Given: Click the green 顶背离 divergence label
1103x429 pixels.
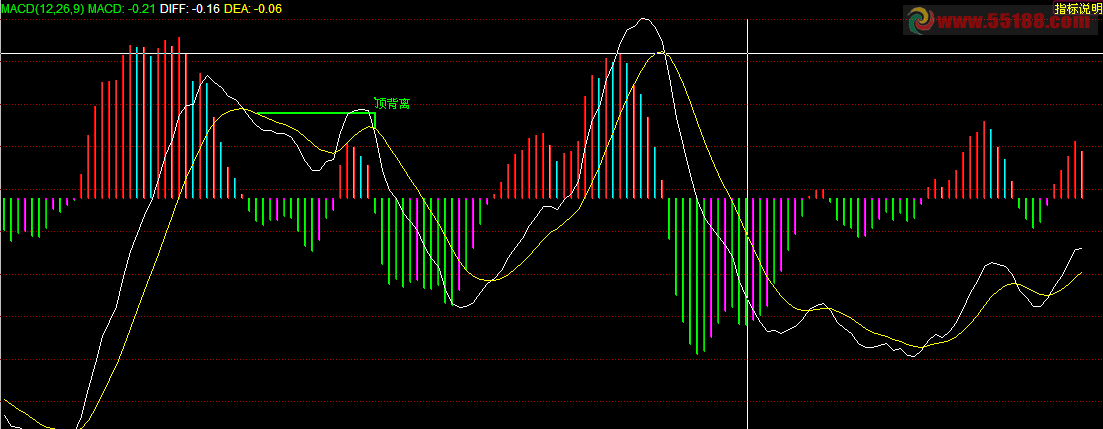Looking at the screenshot, I should [x=392, y=104].
